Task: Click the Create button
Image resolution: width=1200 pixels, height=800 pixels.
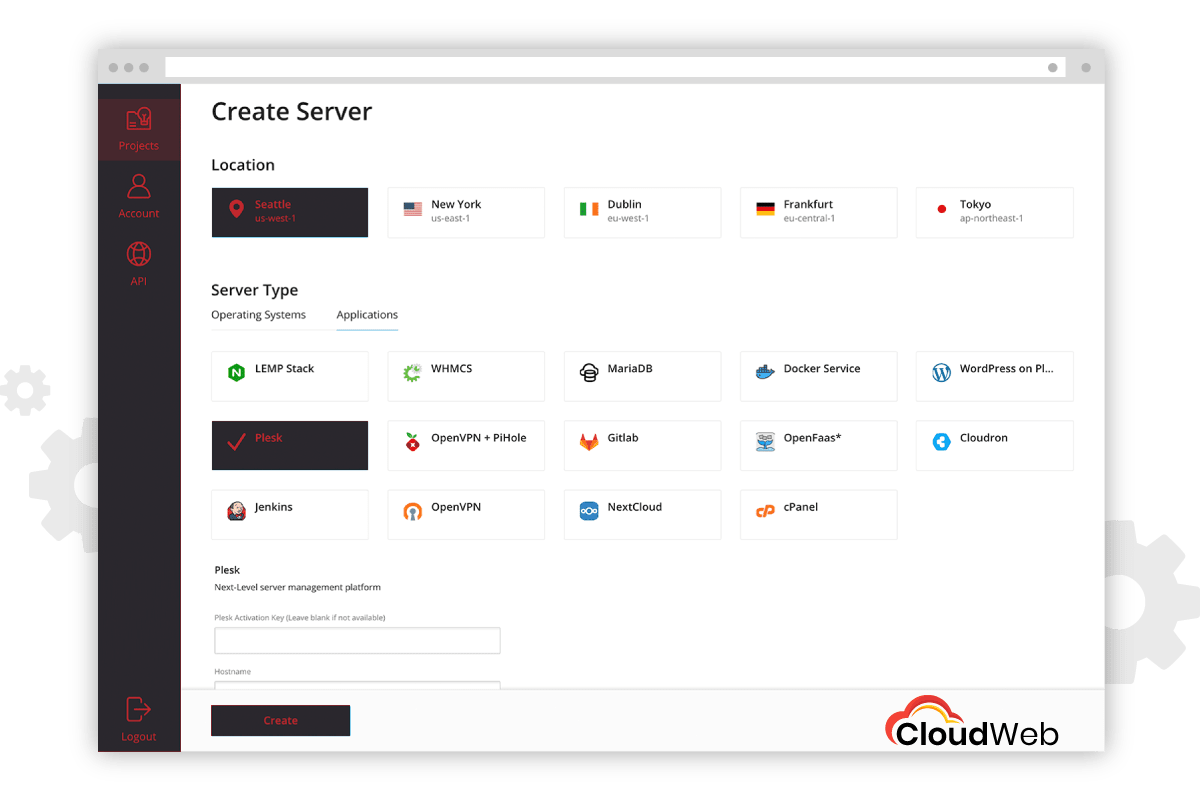Action: [x=280, y=720]
